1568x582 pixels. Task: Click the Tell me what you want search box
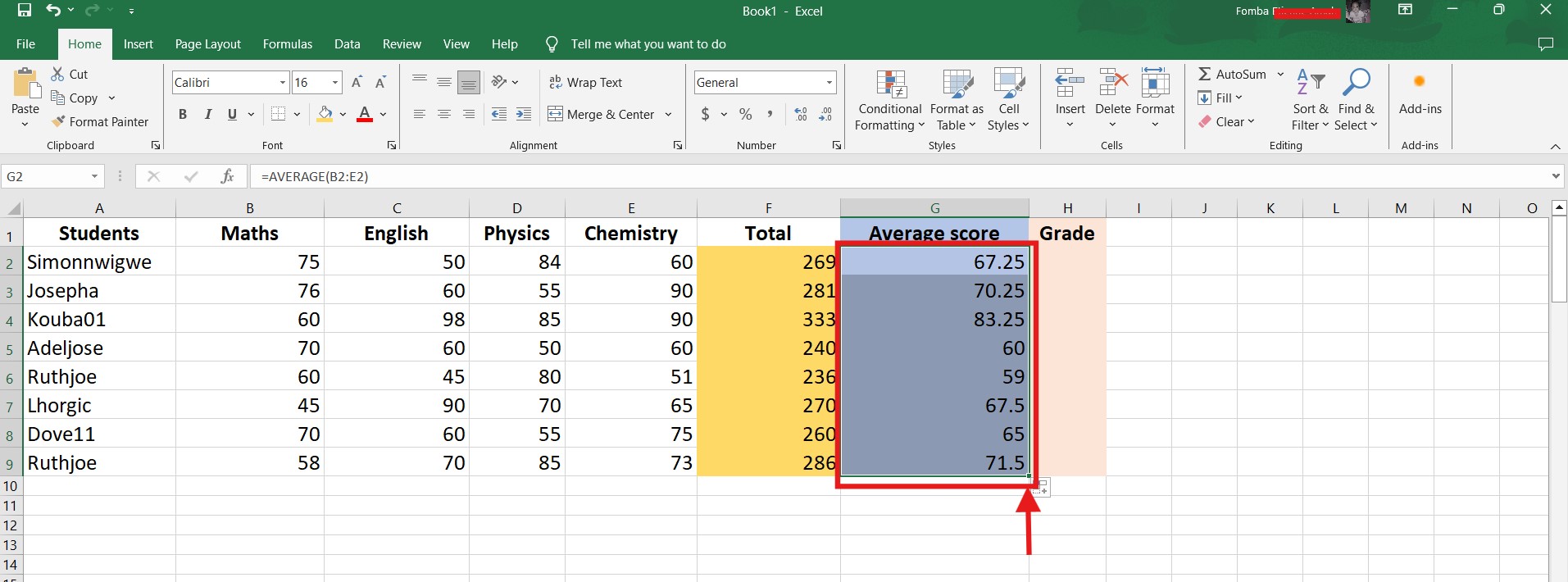[648, 44]
